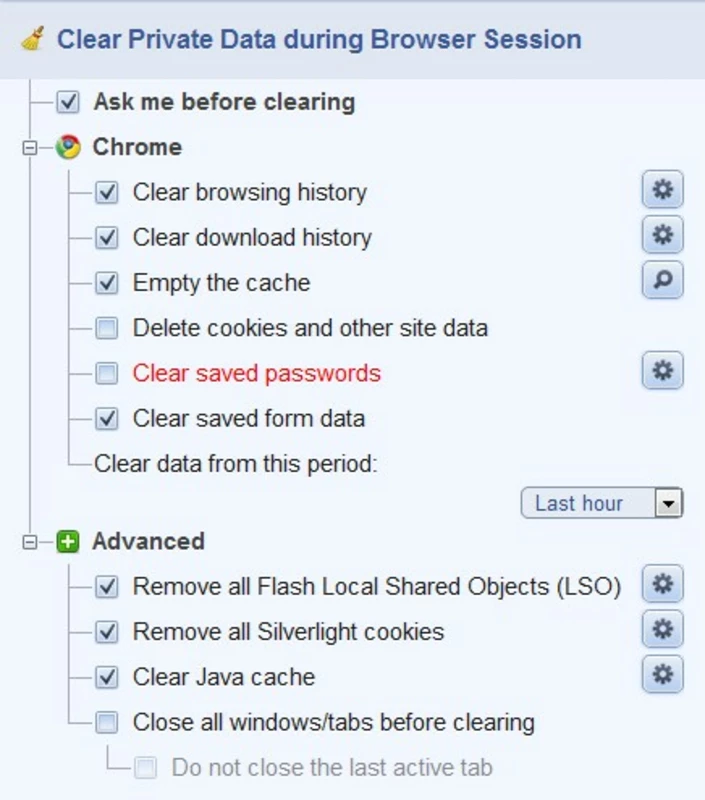Open gear settings for Clear browsing history
Screen dimensions: 705x800
(662, 190)
